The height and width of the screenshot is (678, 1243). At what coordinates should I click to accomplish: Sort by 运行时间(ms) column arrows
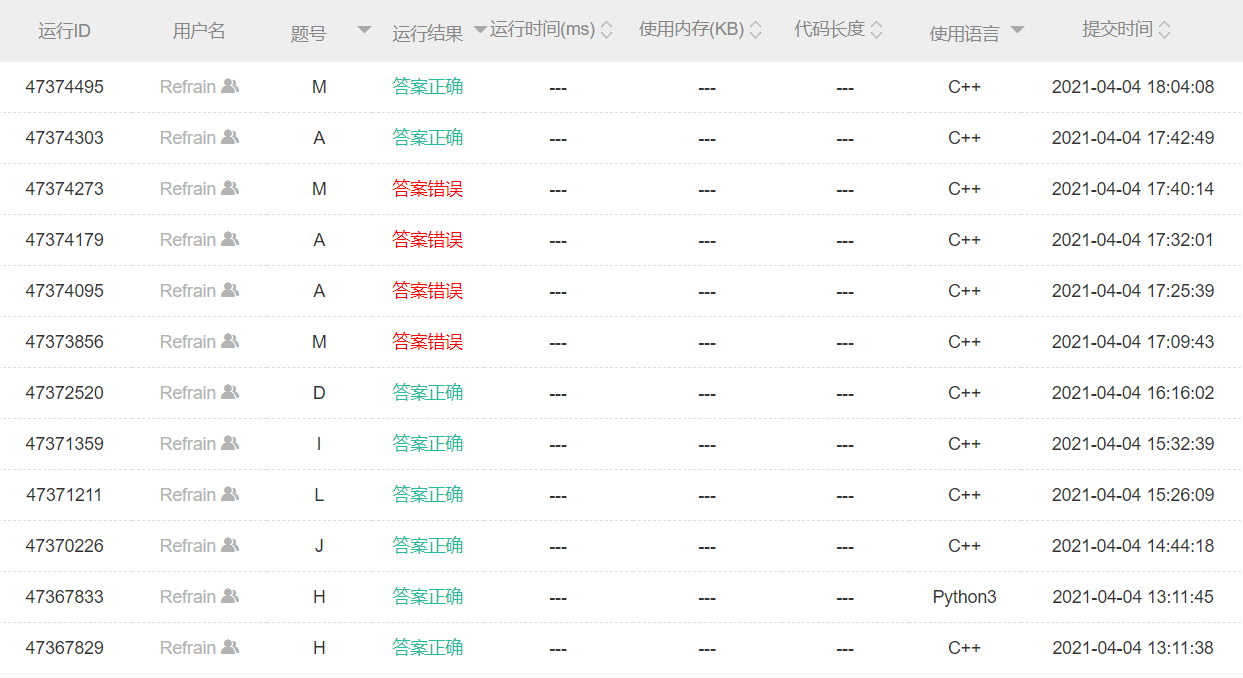pyautogui.click(x=605, y=31)
